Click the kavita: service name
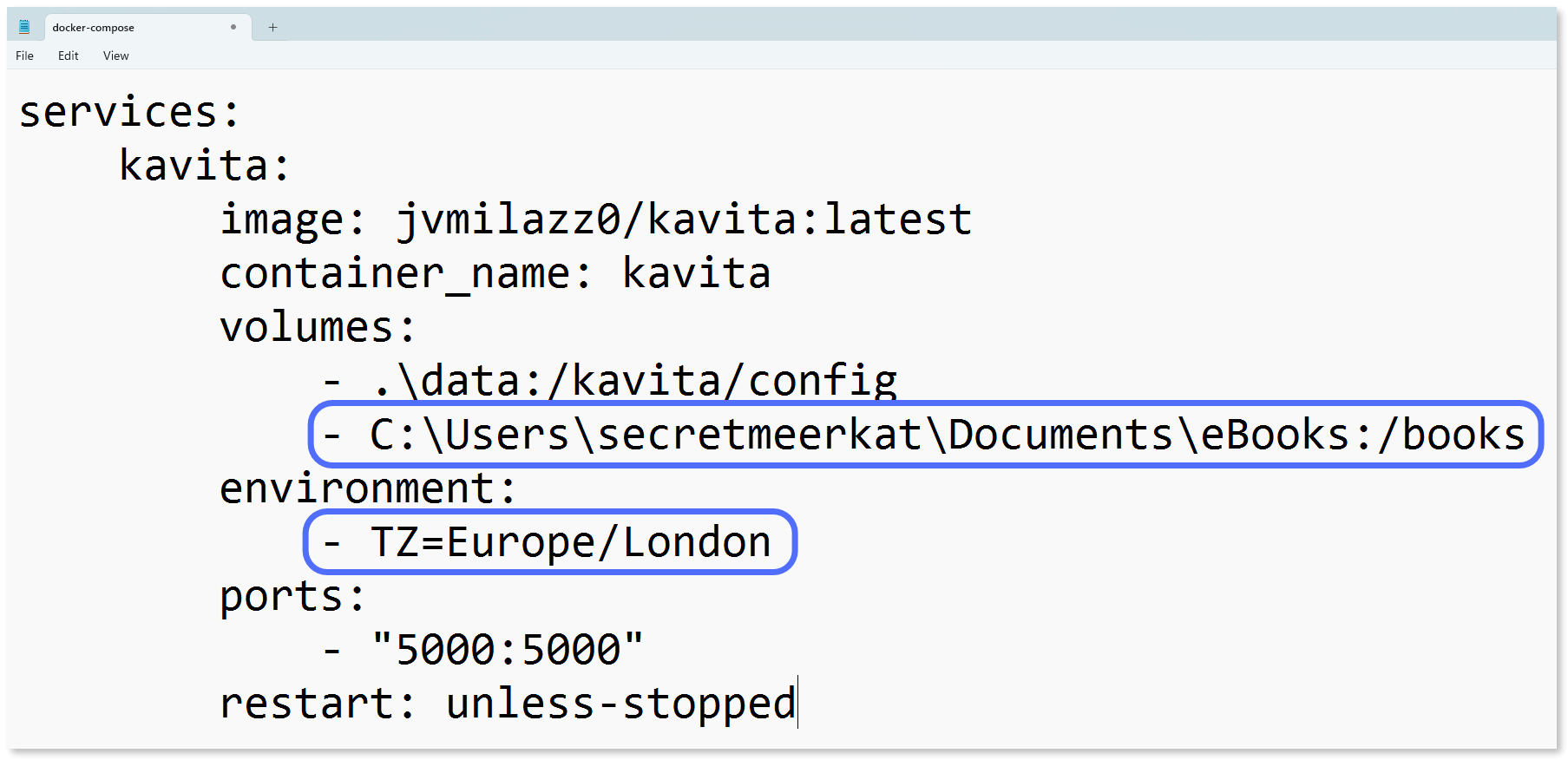The height and width of the screenshot is (760, 1568). [204, 165]
